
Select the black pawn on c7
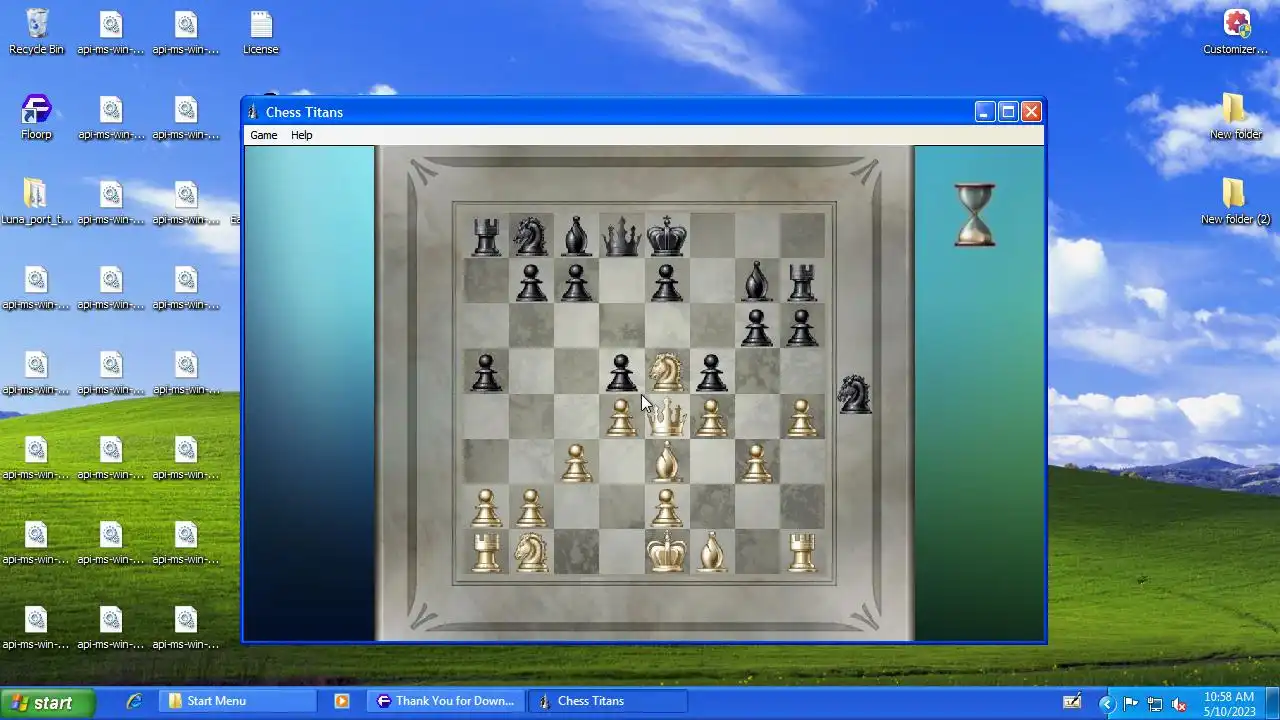click(576, 283)
